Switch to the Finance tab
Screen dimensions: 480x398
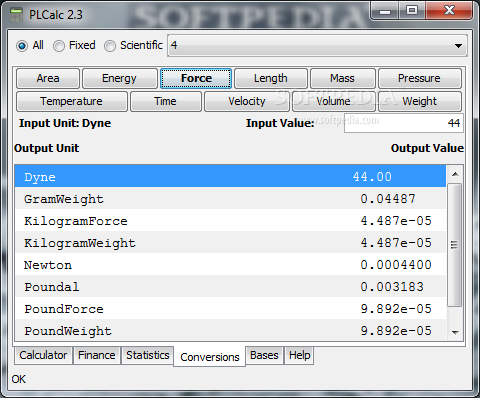(97, 355)
